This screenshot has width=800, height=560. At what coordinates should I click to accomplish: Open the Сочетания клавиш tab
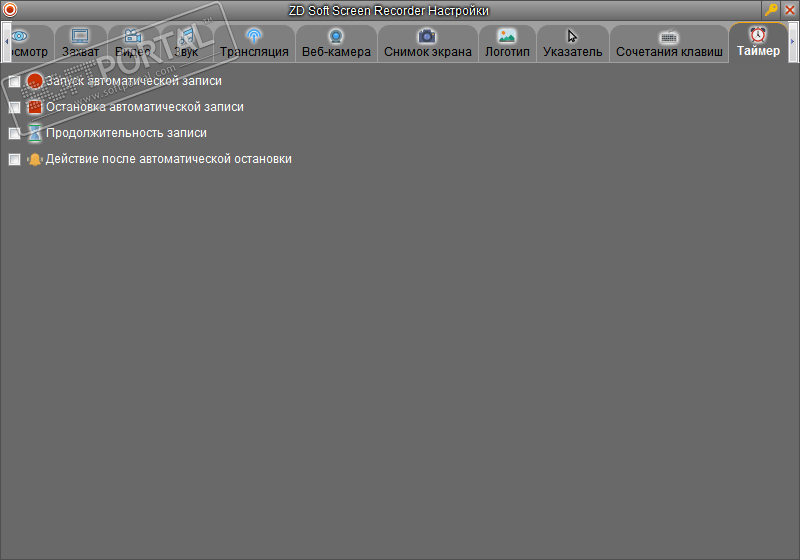click(x=669, y=43)
